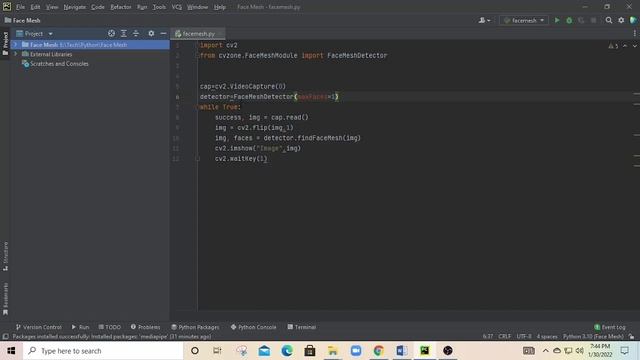Open IDE settings gear in top toolbar
Viewport: 640px width, 360px height.
click(x=621, y=20)
